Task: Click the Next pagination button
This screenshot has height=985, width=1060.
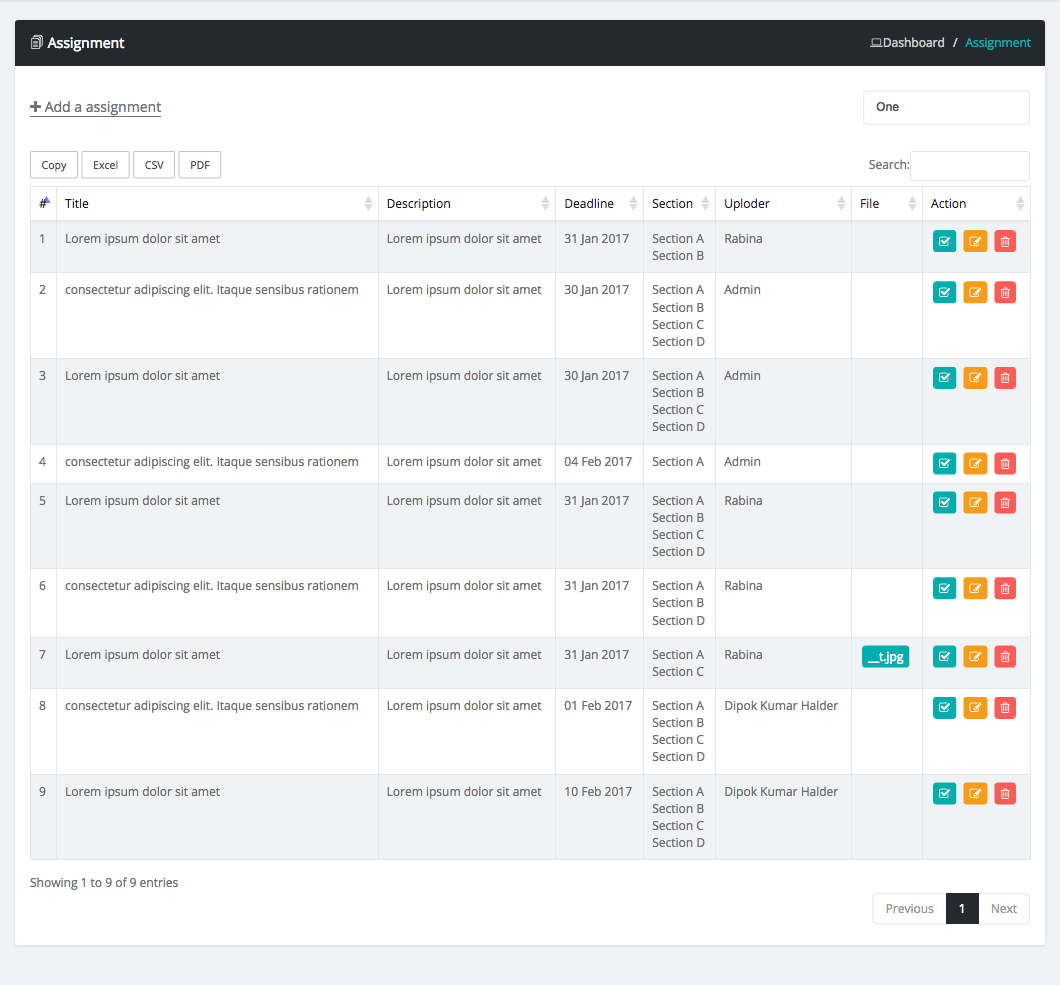Action: pos(1003,909)
